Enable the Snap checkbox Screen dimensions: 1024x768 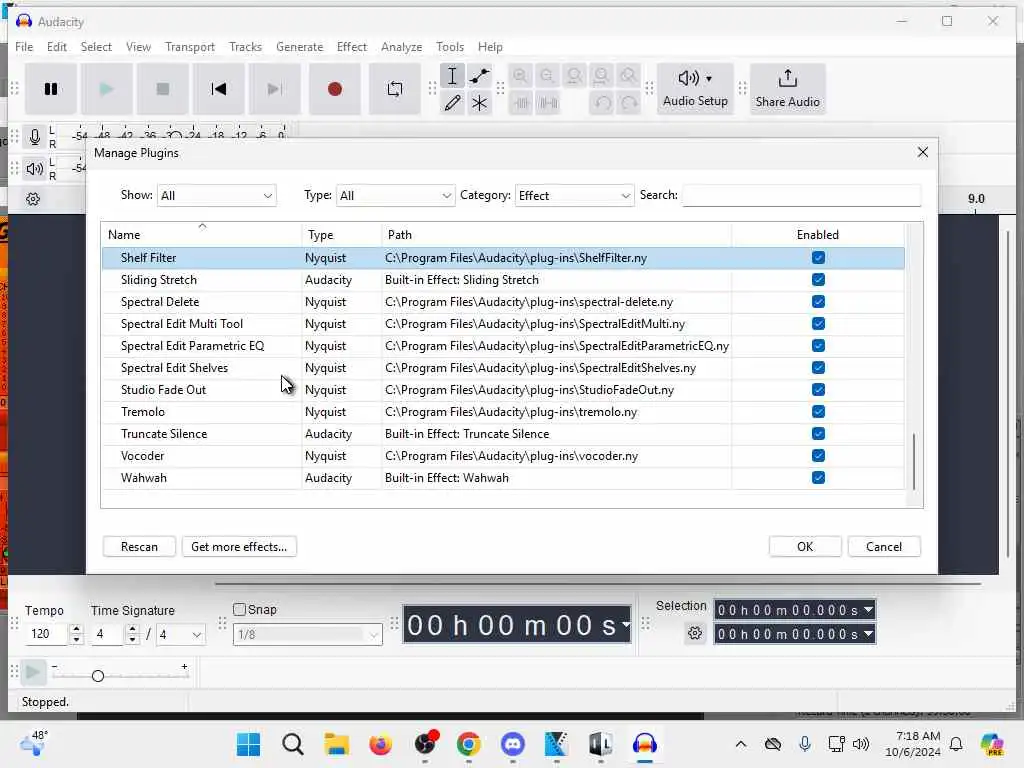(240, 609)
